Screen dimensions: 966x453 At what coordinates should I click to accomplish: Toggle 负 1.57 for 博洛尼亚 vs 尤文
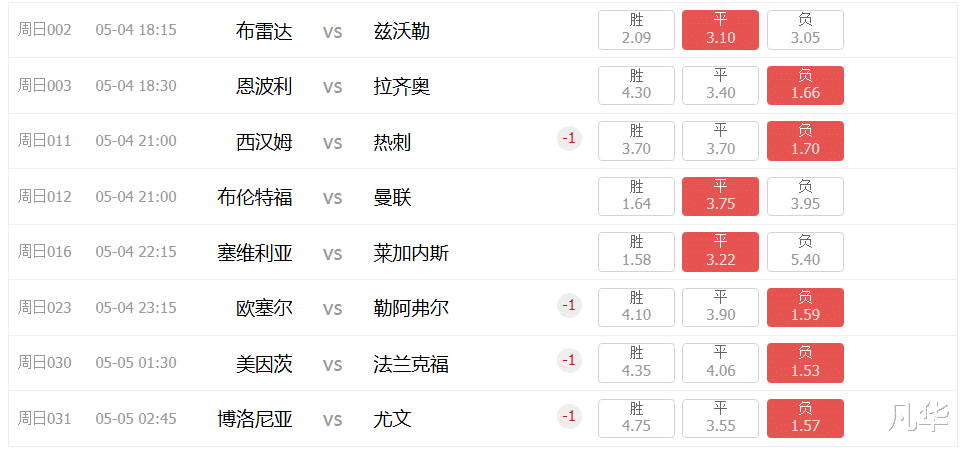[805, 418]
